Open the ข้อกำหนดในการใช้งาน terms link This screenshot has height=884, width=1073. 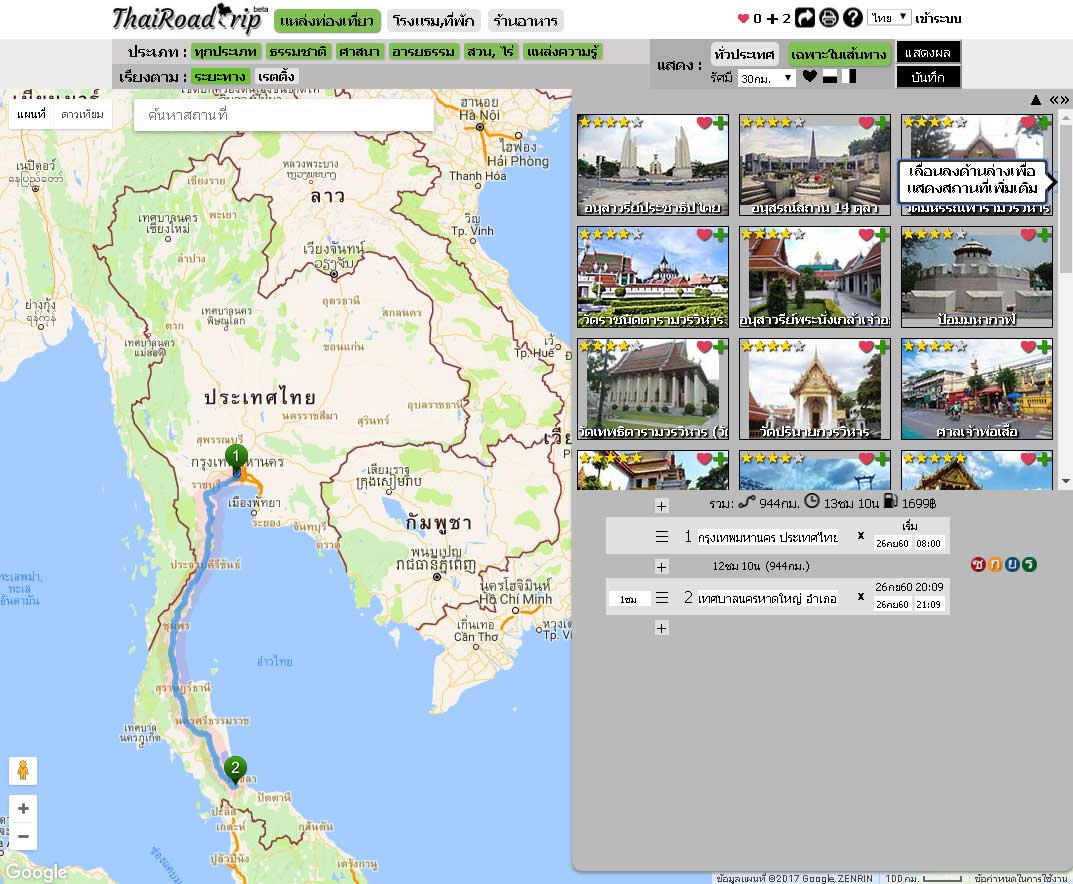pos(1020,878)
